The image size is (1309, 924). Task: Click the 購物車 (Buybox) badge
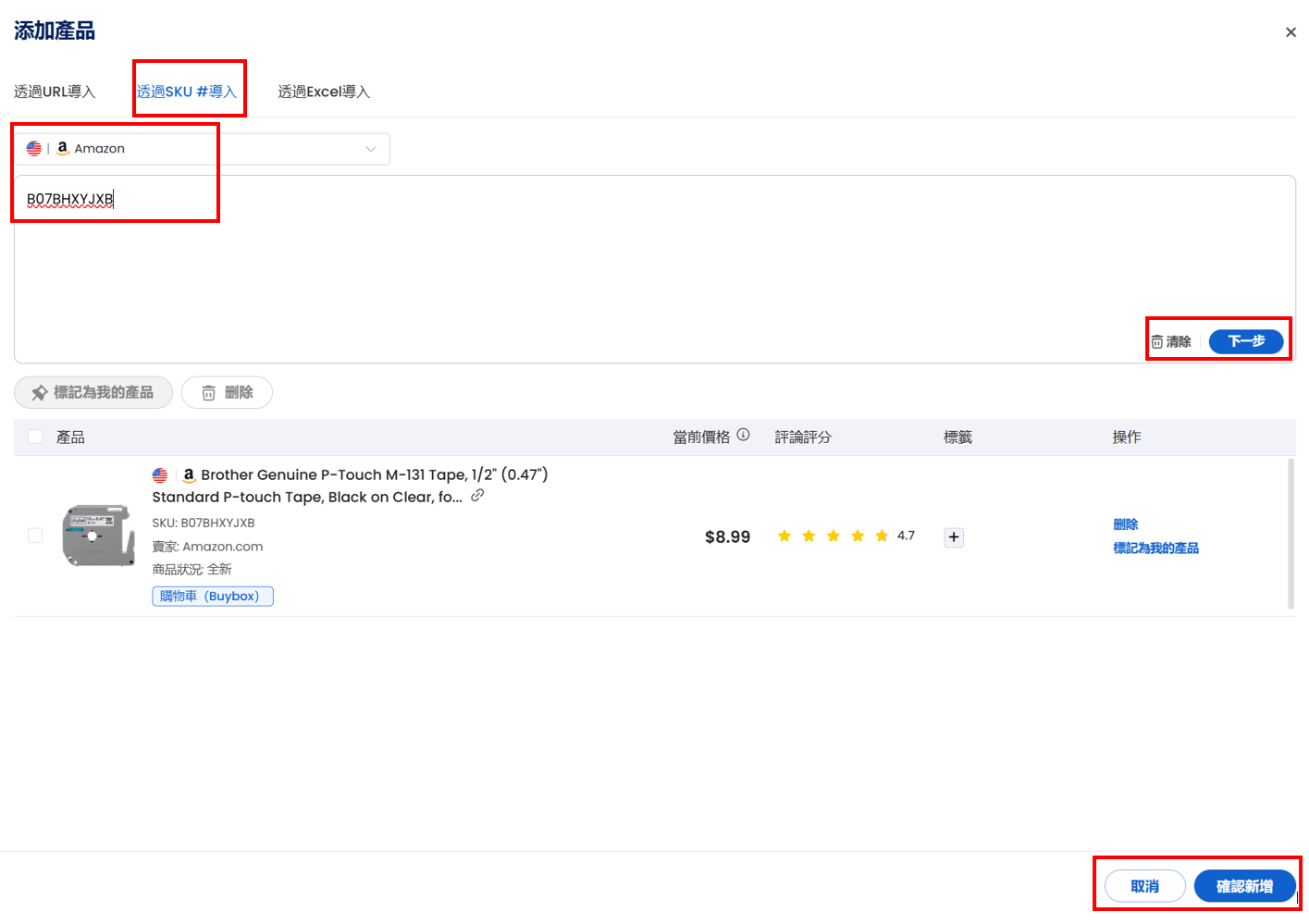pos(213,597)
